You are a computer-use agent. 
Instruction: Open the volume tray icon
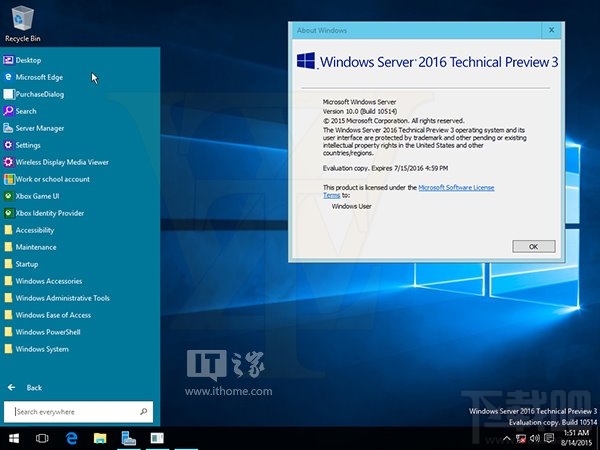pyautogui.click(x=535, y=439)
